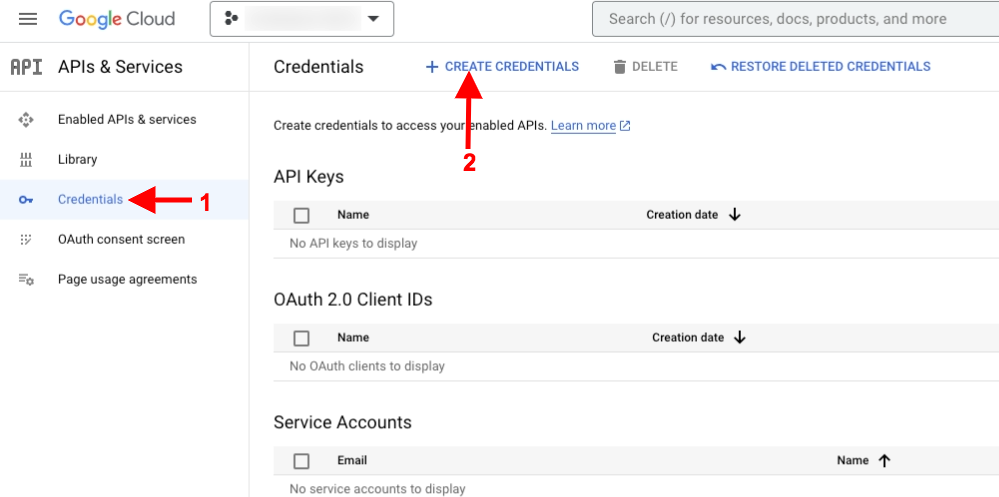Click Create Credentials button

tap(502, 67)
